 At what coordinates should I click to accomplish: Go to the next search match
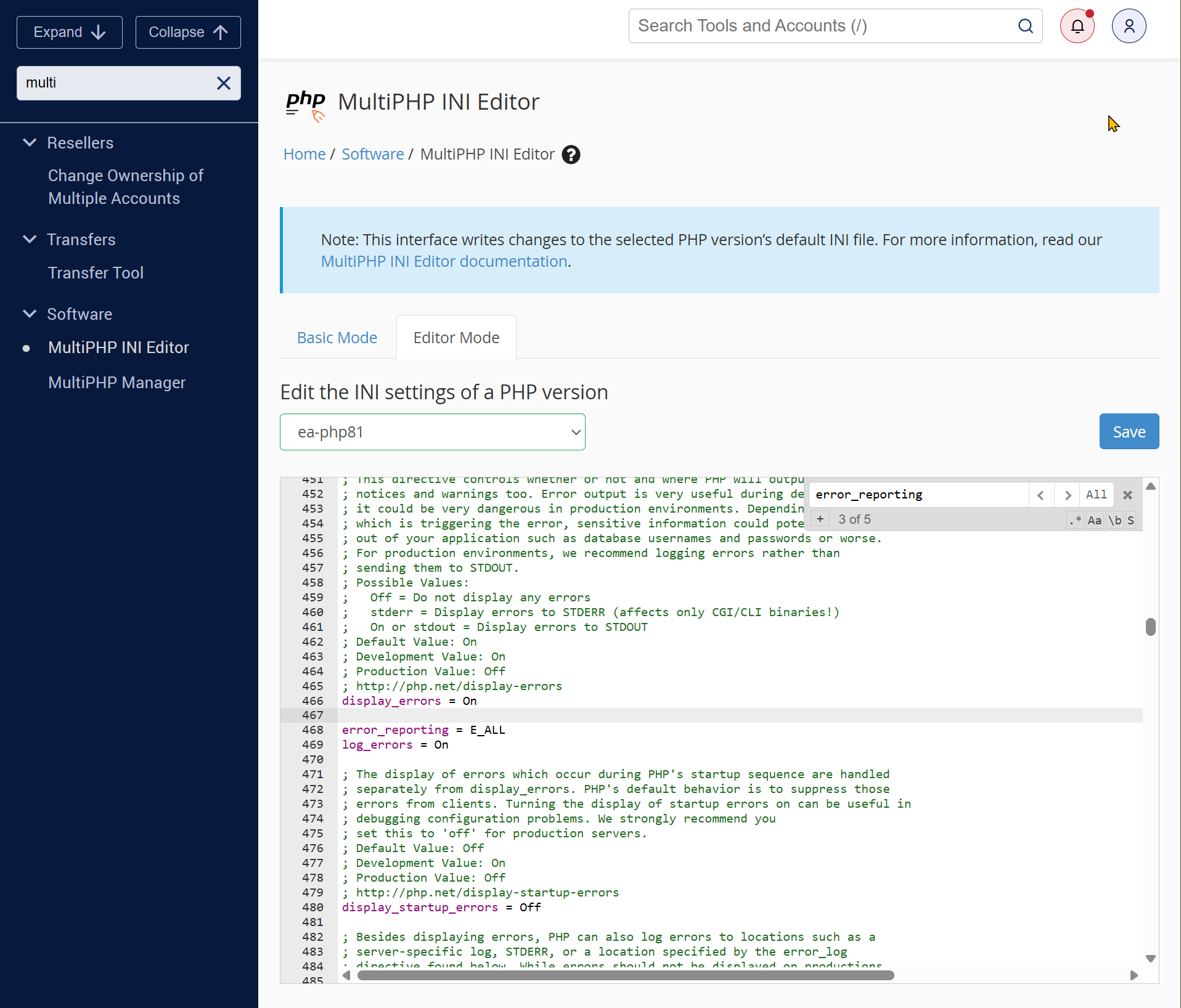[x=1068, y=495]
